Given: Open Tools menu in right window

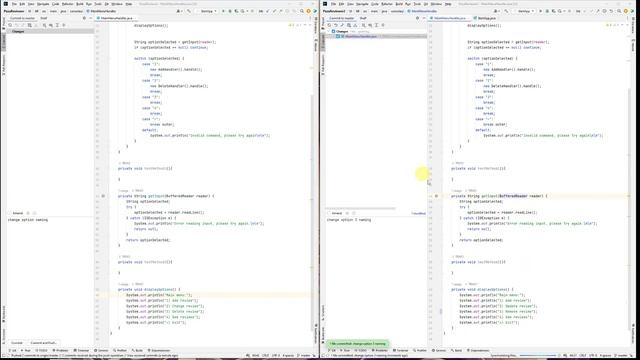Looking at the screenshot, I should click(417, 4).
